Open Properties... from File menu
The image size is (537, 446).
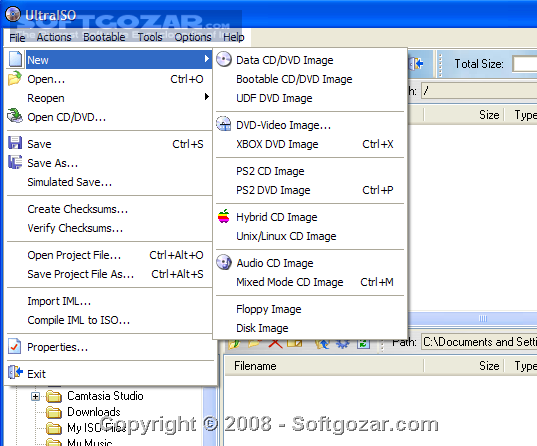110,347
